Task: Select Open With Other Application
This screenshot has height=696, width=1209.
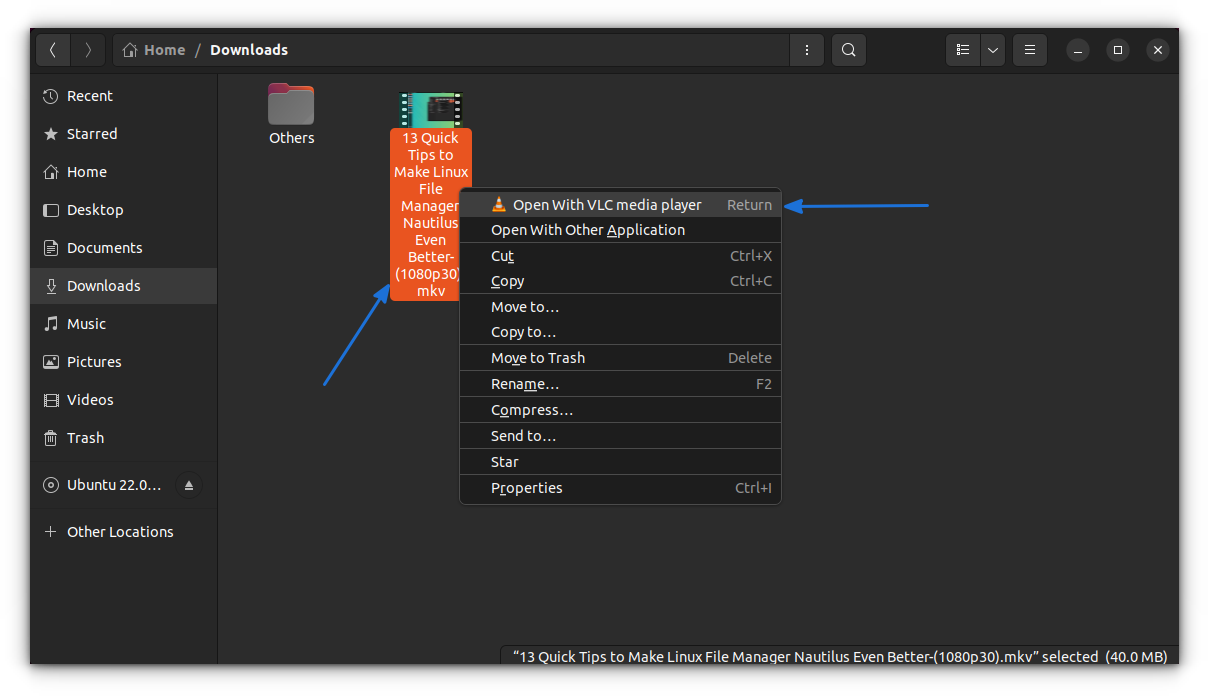Action: [588, 229]
